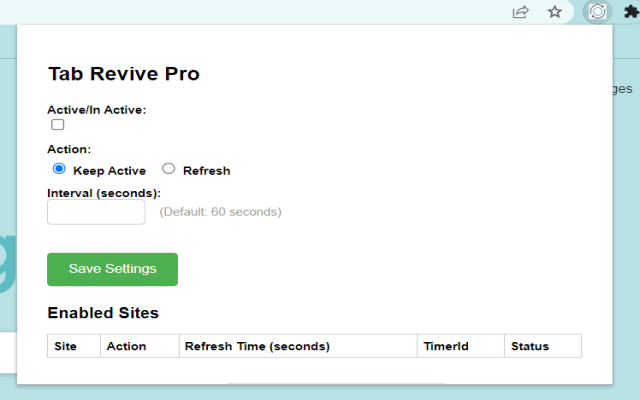Screen dimensions: 640x400
Task: Click the Refresh Time (seconds) column header
Action: point(298,346)
